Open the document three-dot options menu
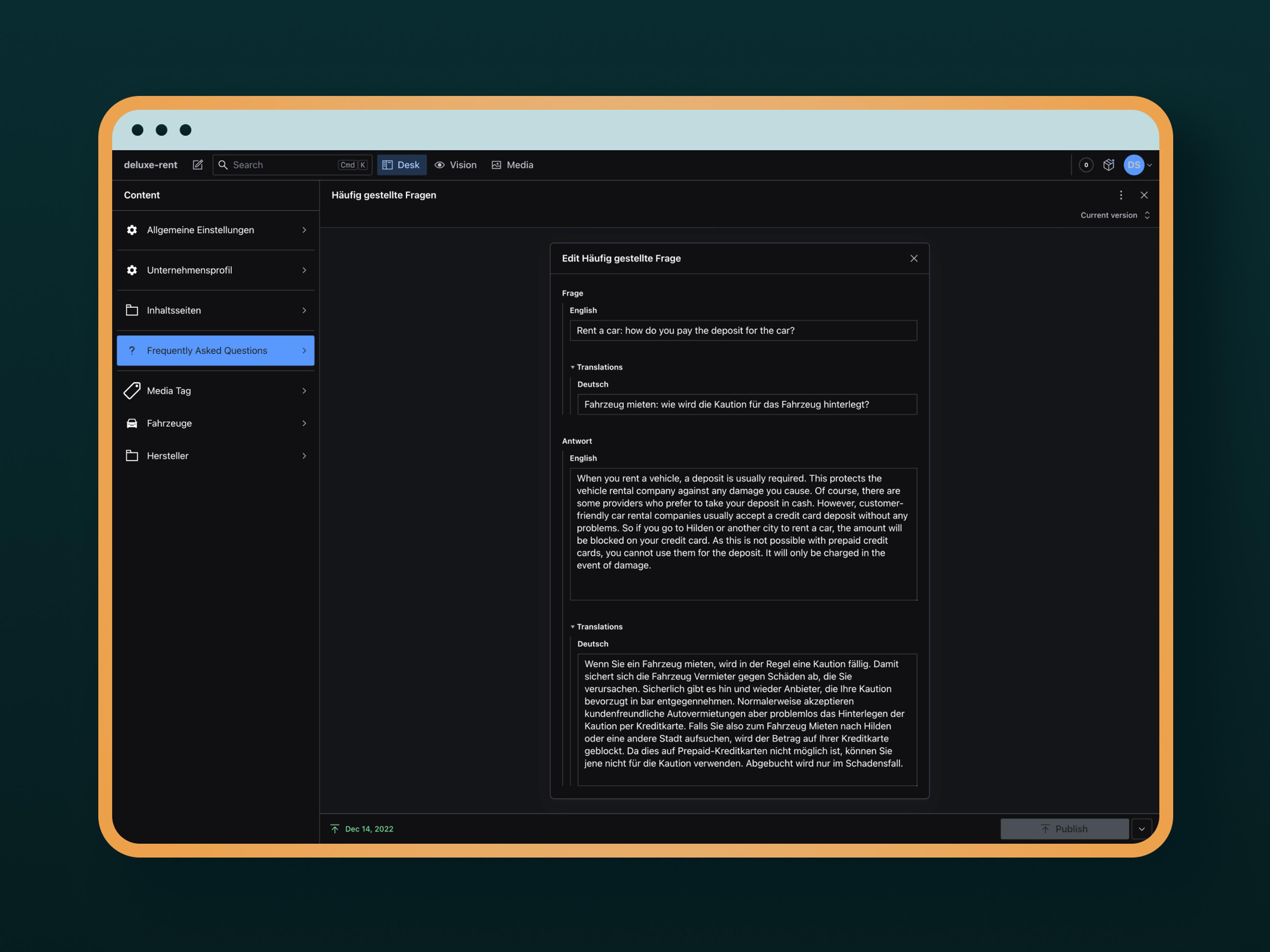This screenshot has height=952, width=1270. [1121, 195]
